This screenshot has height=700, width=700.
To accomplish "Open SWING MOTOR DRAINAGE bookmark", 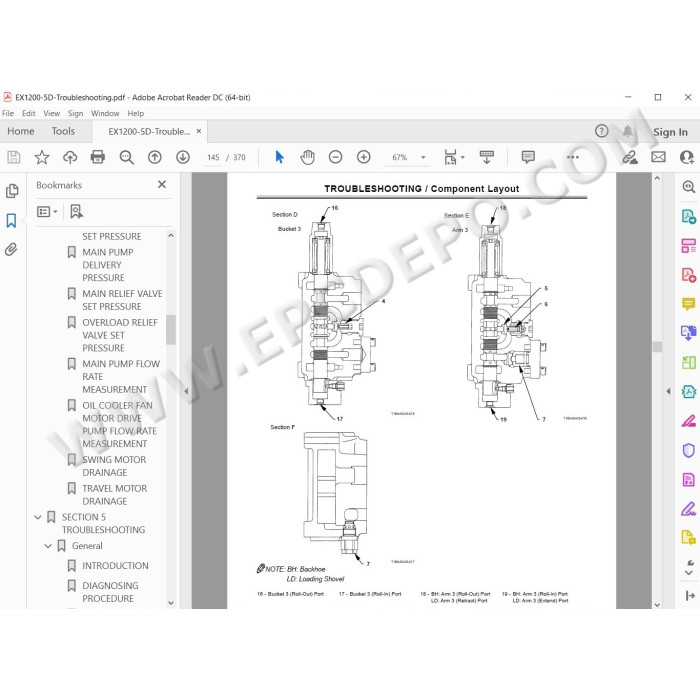I will [114, 466].
